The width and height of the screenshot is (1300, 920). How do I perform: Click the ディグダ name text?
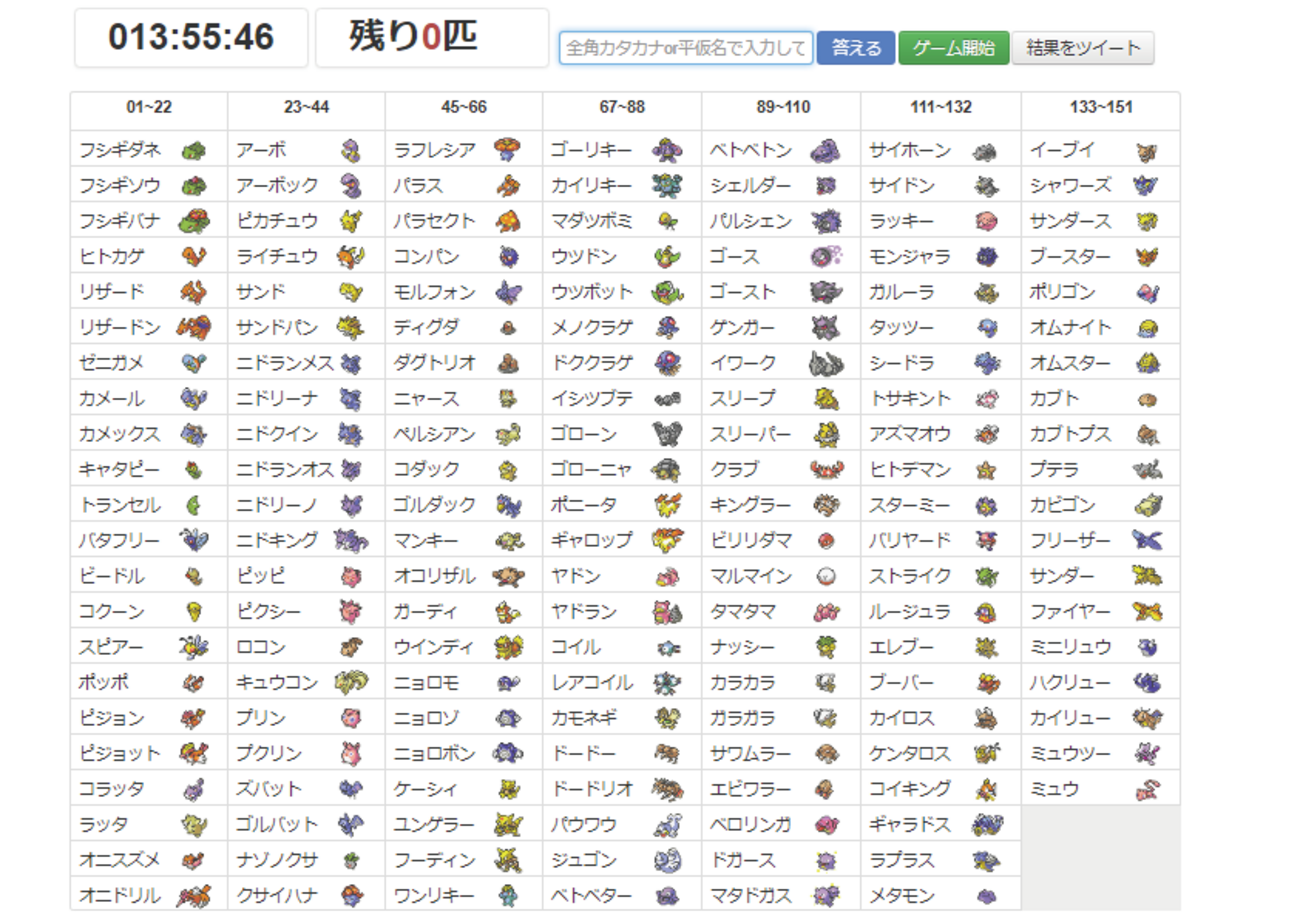[427, 327]
